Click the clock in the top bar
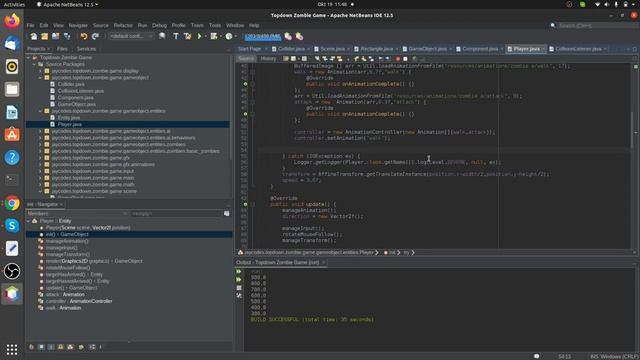This screenshot has width=640, height=360. (x=332, y=4)
